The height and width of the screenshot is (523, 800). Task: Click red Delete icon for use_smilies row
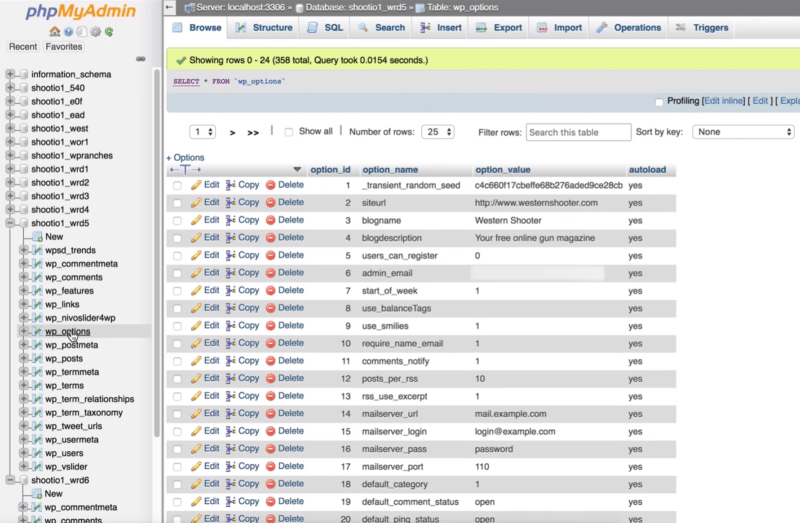[270, 326]
